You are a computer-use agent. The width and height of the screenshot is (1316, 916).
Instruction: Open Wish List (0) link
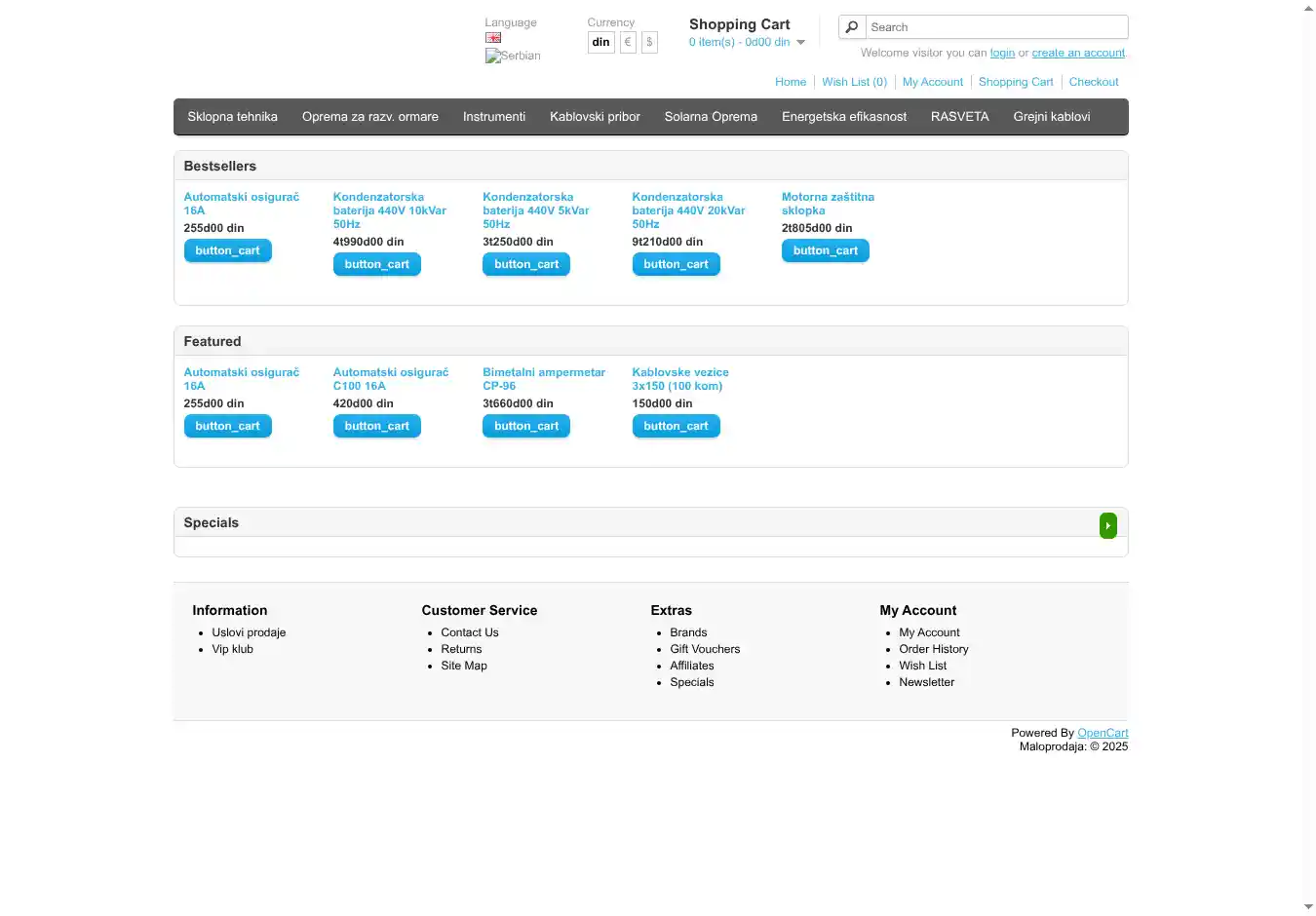pyautogui.click(x=854, y=83)
